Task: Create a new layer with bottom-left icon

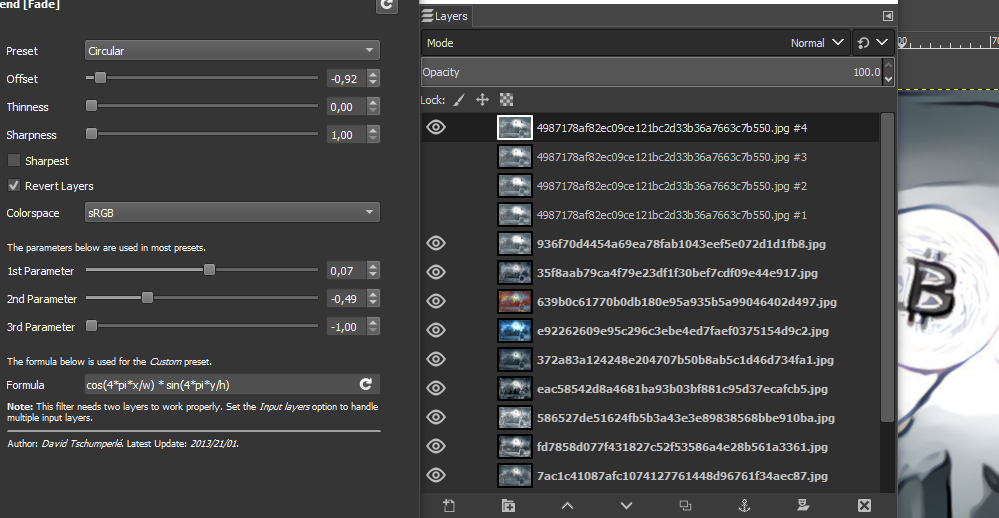Action: coord(449,505)
